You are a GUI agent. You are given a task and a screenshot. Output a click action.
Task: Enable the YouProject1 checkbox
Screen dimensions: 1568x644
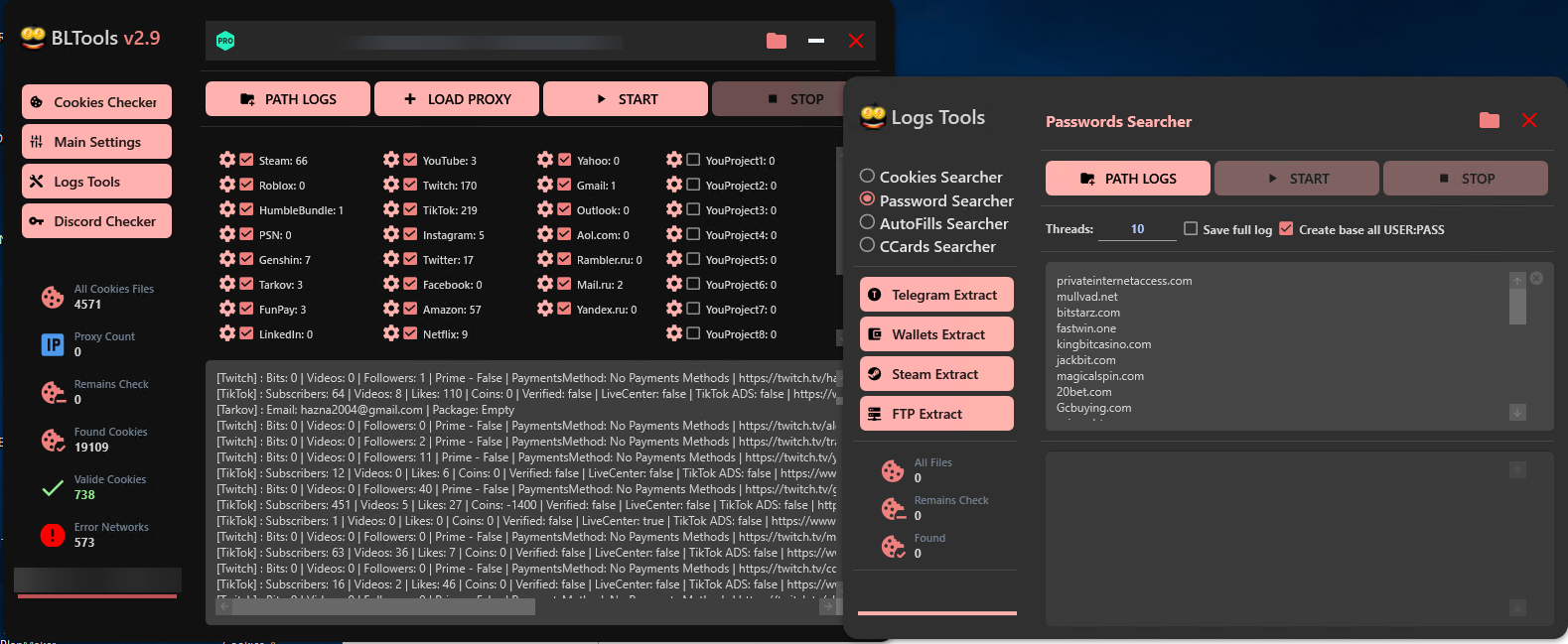693,160
